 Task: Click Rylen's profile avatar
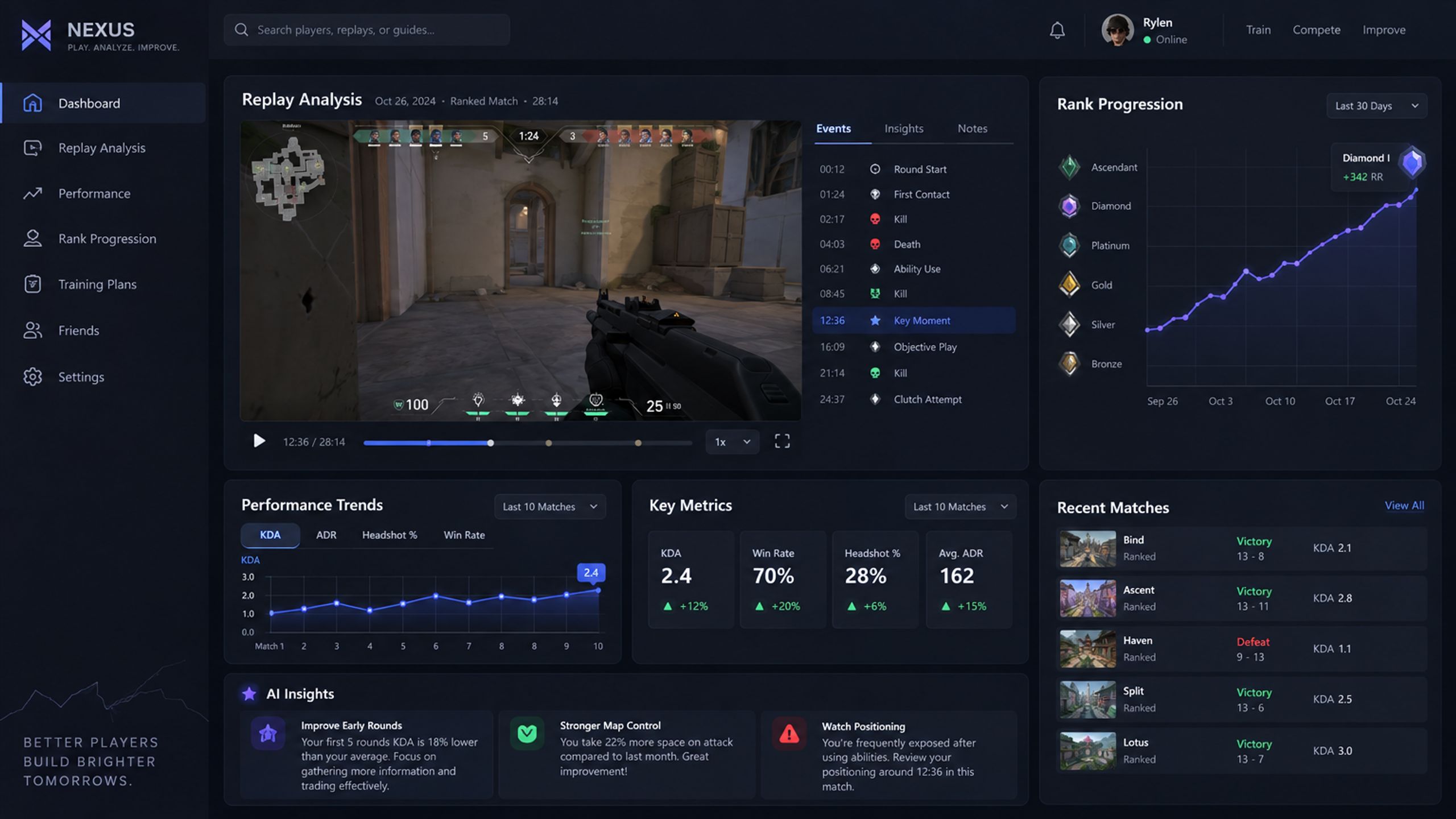[1117, 30]
